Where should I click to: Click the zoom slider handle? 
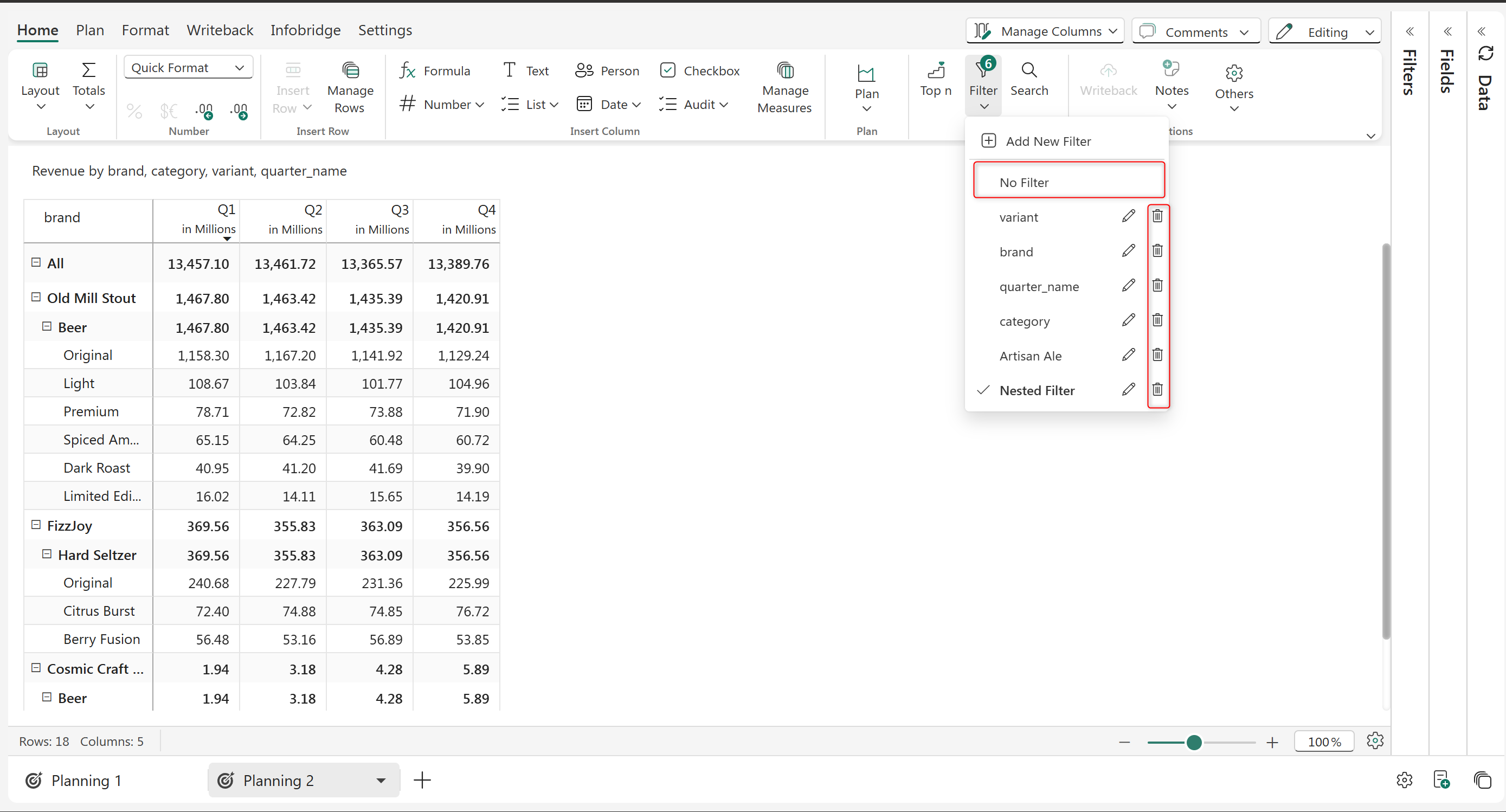point(1194,742)
